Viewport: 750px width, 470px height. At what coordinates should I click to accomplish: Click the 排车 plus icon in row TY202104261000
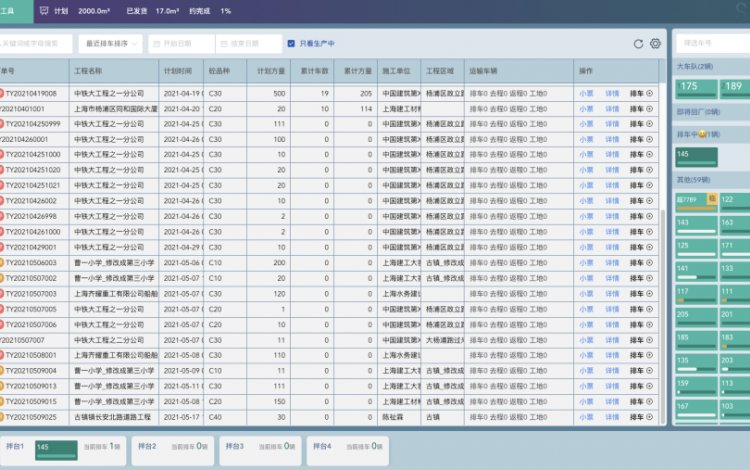650,231
